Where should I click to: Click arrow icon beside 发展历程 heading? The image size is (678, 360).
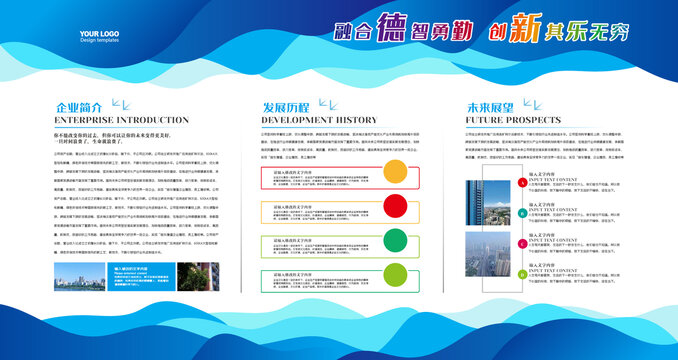point(328,105)
